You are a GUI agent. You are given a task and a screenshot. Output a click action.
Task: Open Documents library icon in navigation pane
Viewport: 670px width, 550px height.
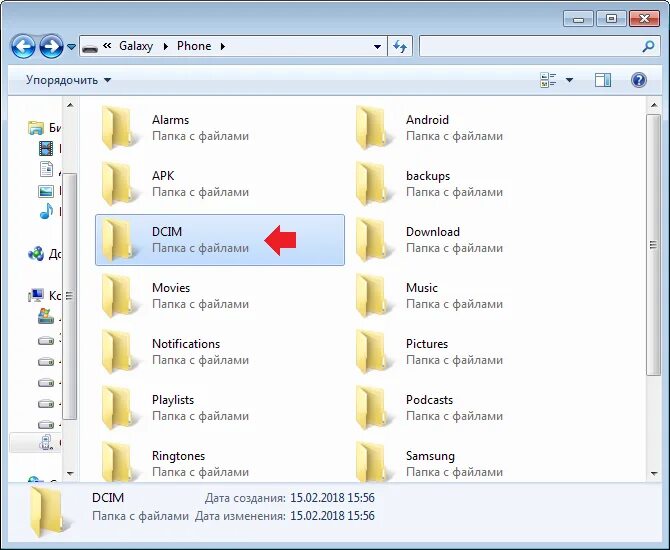(x=46, y=169)
